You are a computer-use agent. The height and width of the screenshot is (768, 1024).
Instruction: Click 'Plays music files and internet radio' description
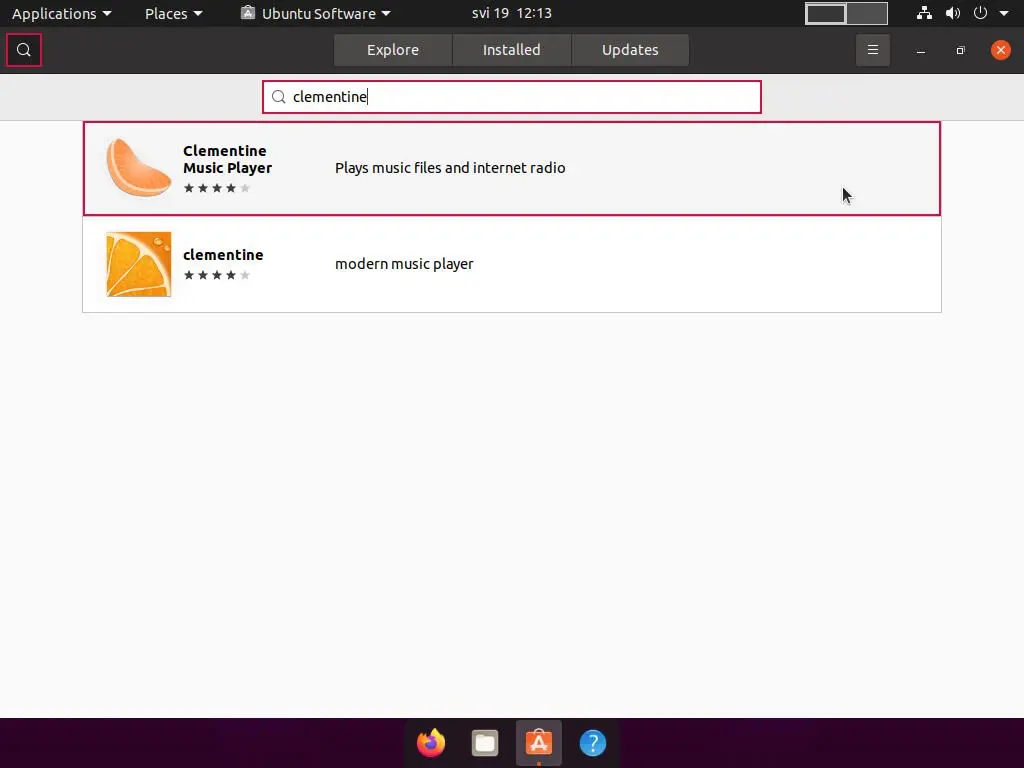450,168
